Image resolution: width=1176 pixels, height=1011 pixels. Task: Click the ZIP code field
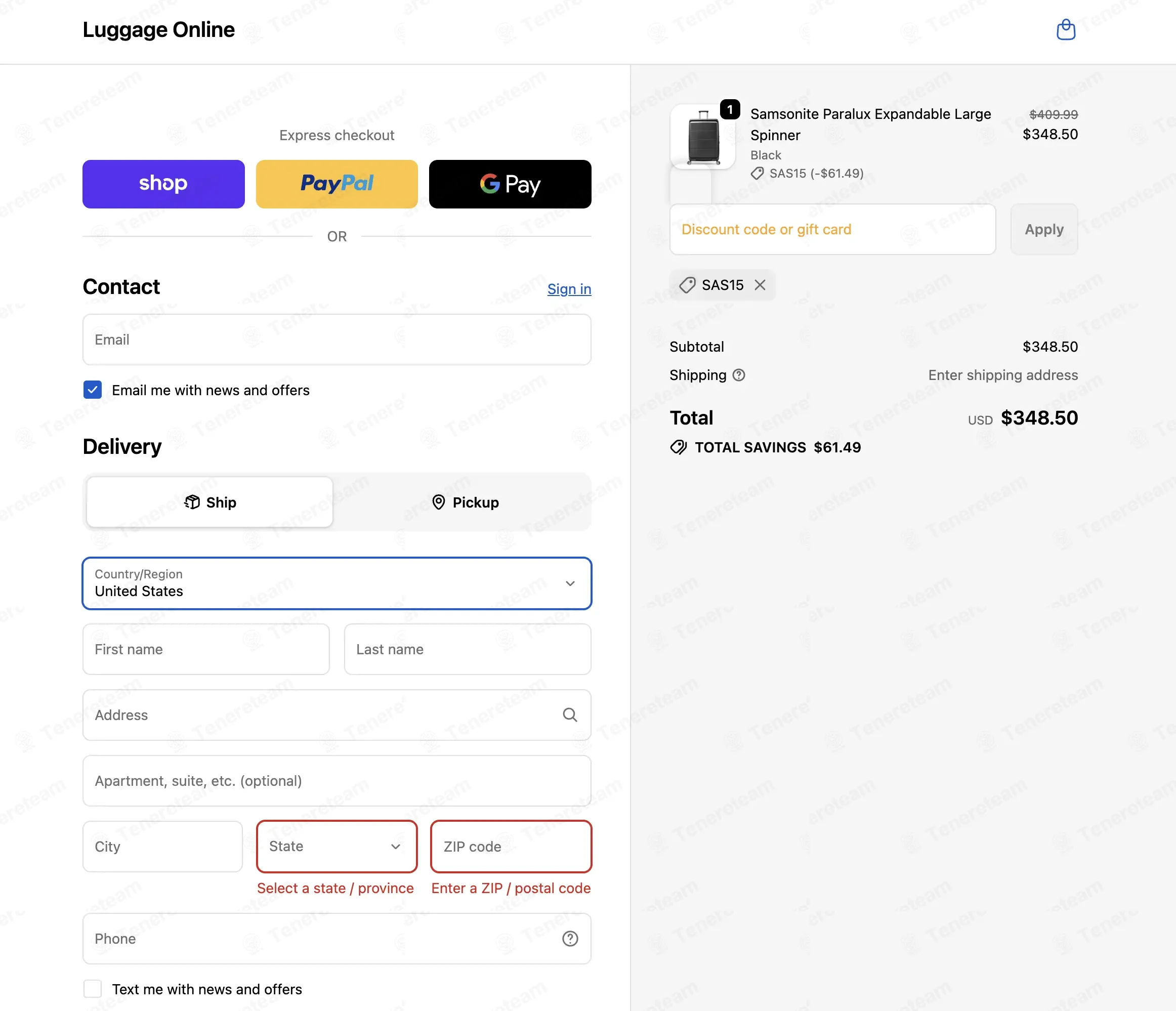(x=511, y=847)
